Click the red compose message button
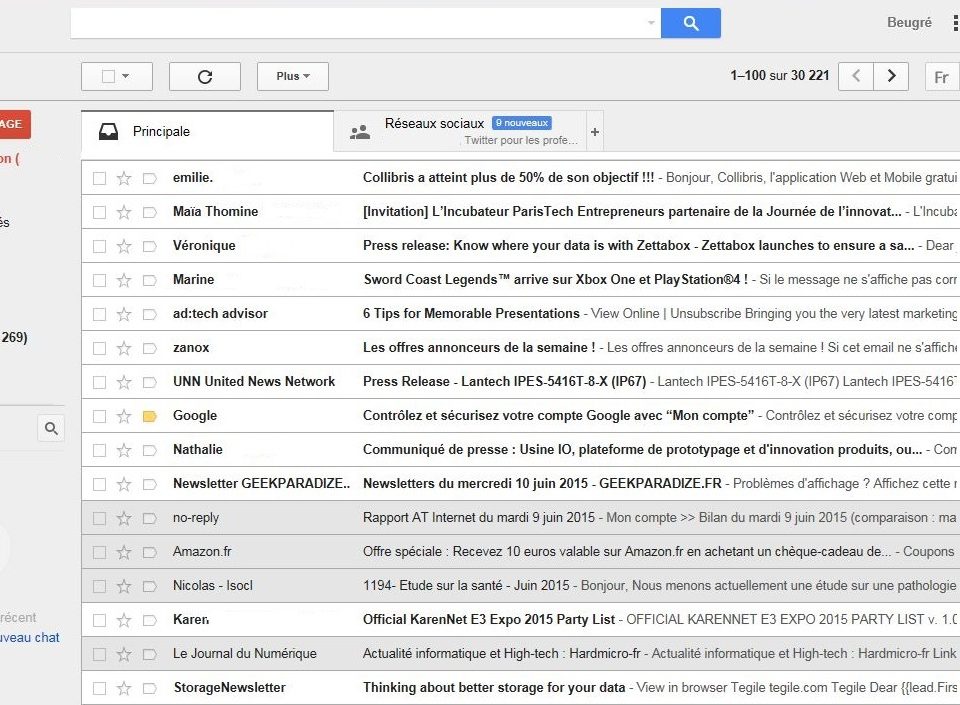This screenshot has height=705, width=960. (x=13, y=124)
